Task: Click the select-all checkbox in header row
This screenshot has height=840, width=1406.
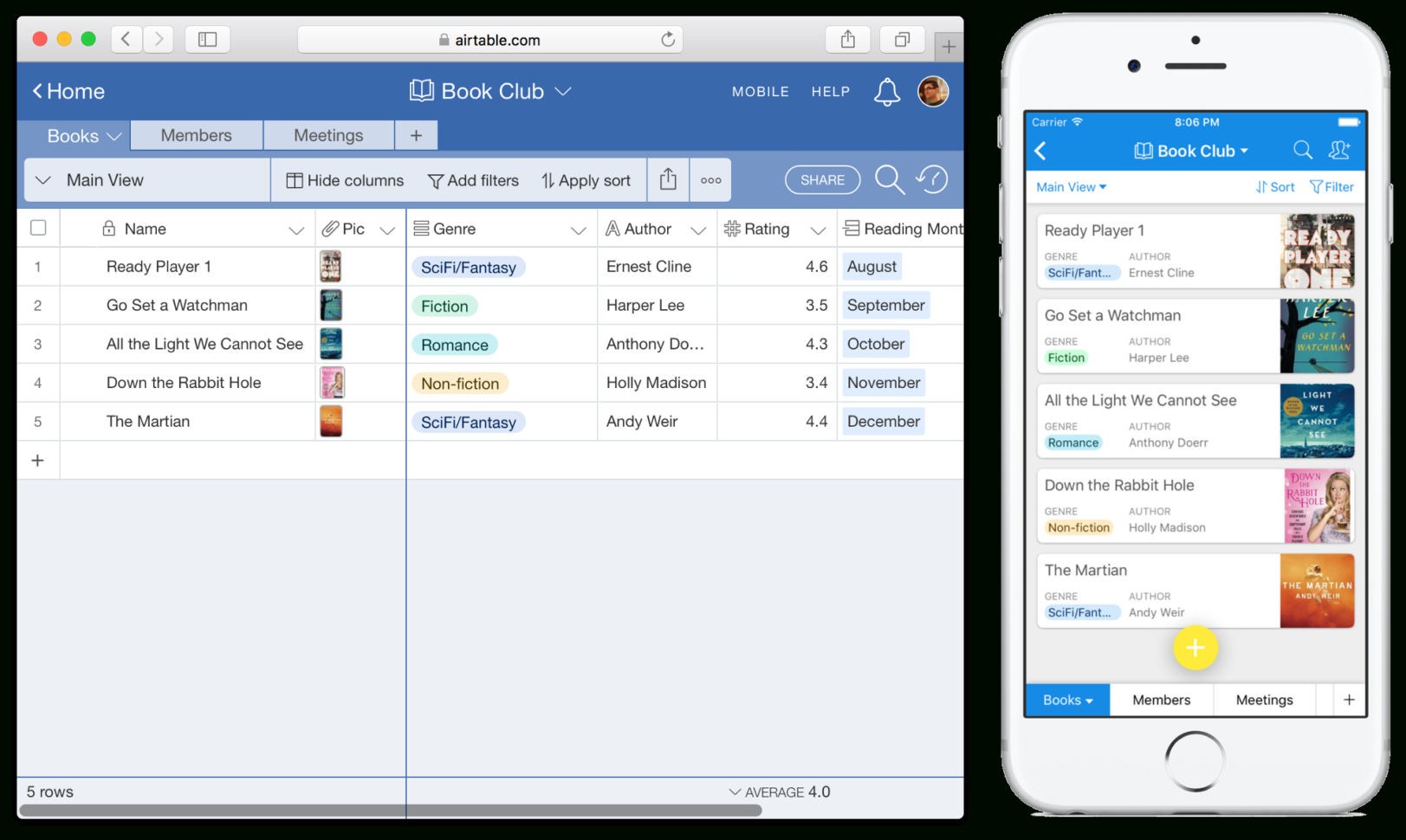Action: click(38, 227)
